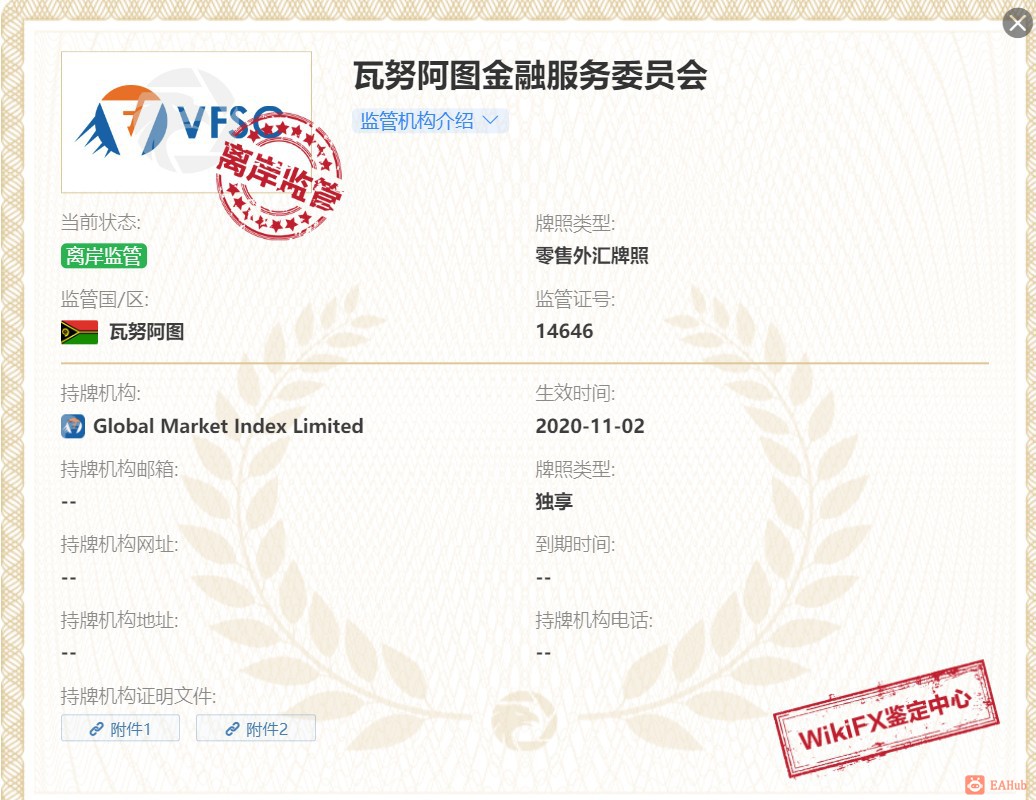Click the 持牌机构地址 label
This screenshot has height=800, width=1036.
coord(120,620)
